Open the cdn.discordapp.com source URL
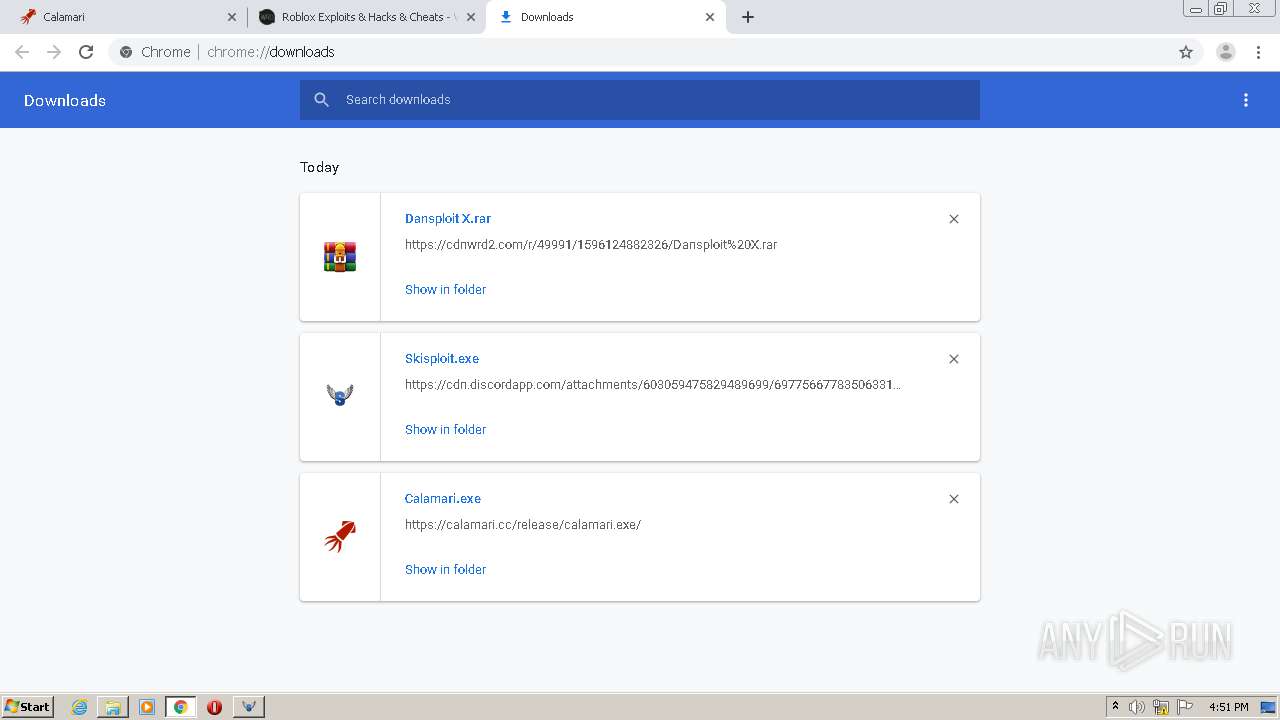The height and width of the screenshot is (720, 1280). [653, 384]
